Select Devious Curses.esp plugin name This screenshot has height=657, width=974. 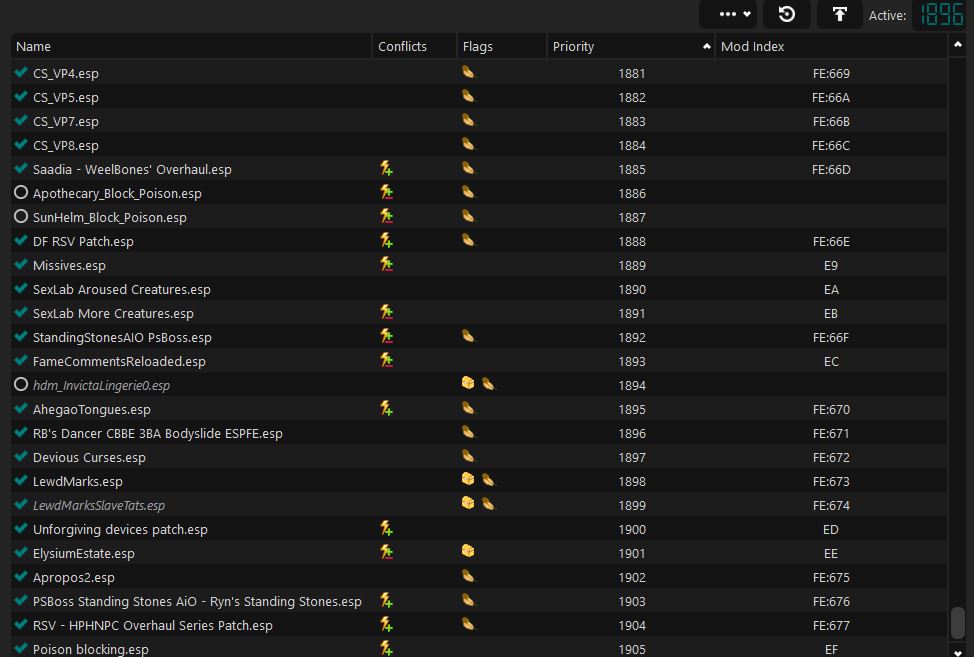coord(89,458)
